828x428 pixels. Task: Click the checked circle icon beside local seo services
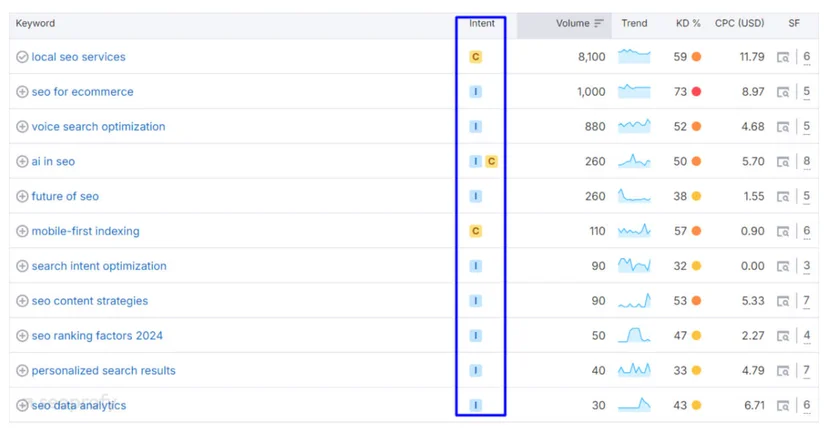pos(22,57)
